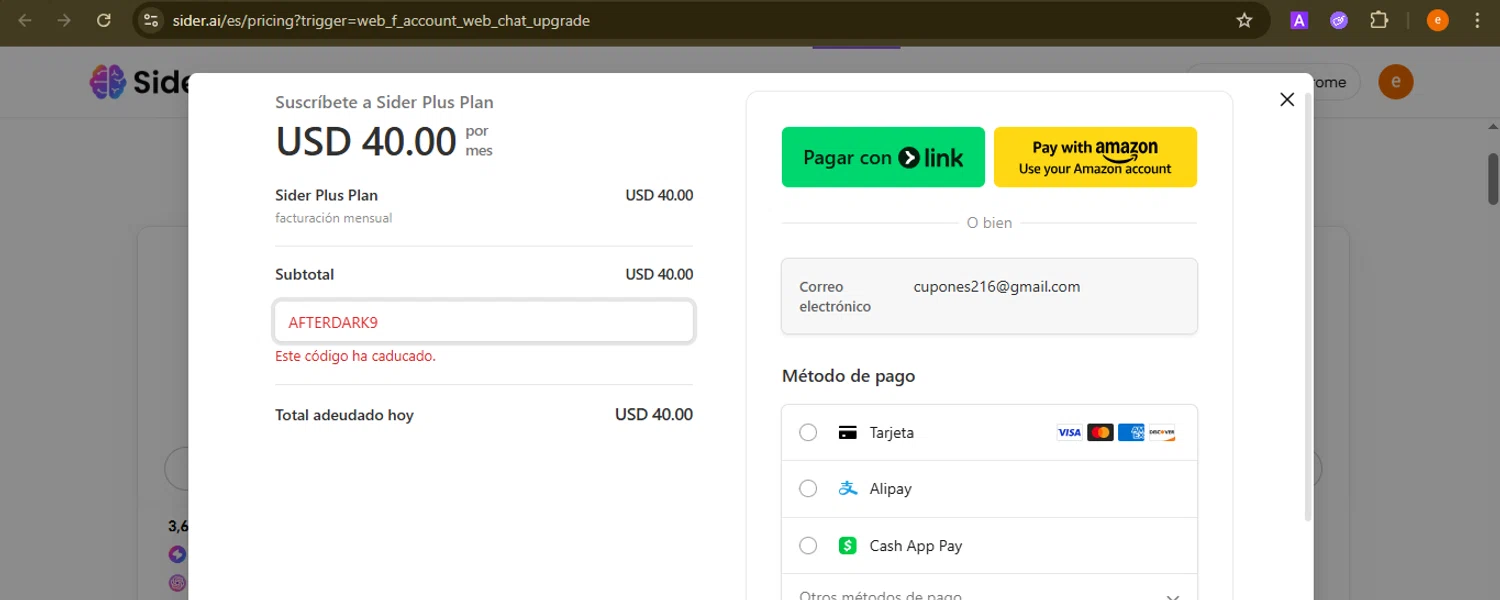The height and width of the screenshot is (600, 1500).
Task: Open Chrome three-dot menu
Action: pos(1477,20)
